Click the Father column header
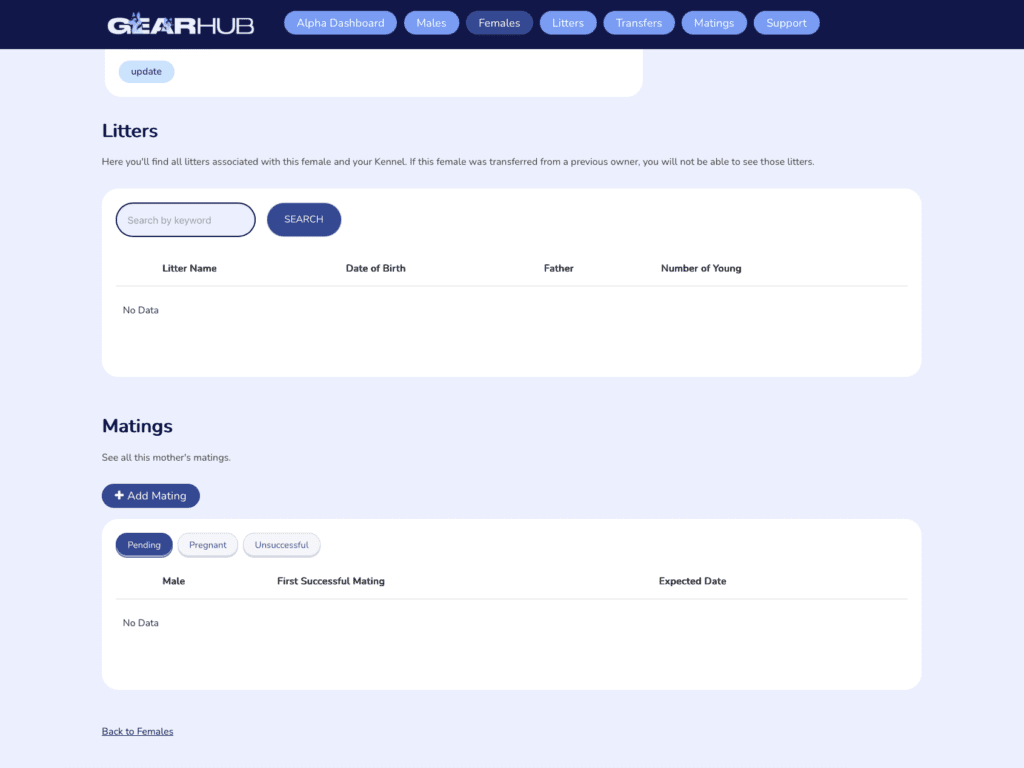 click(x=558, y=268)
